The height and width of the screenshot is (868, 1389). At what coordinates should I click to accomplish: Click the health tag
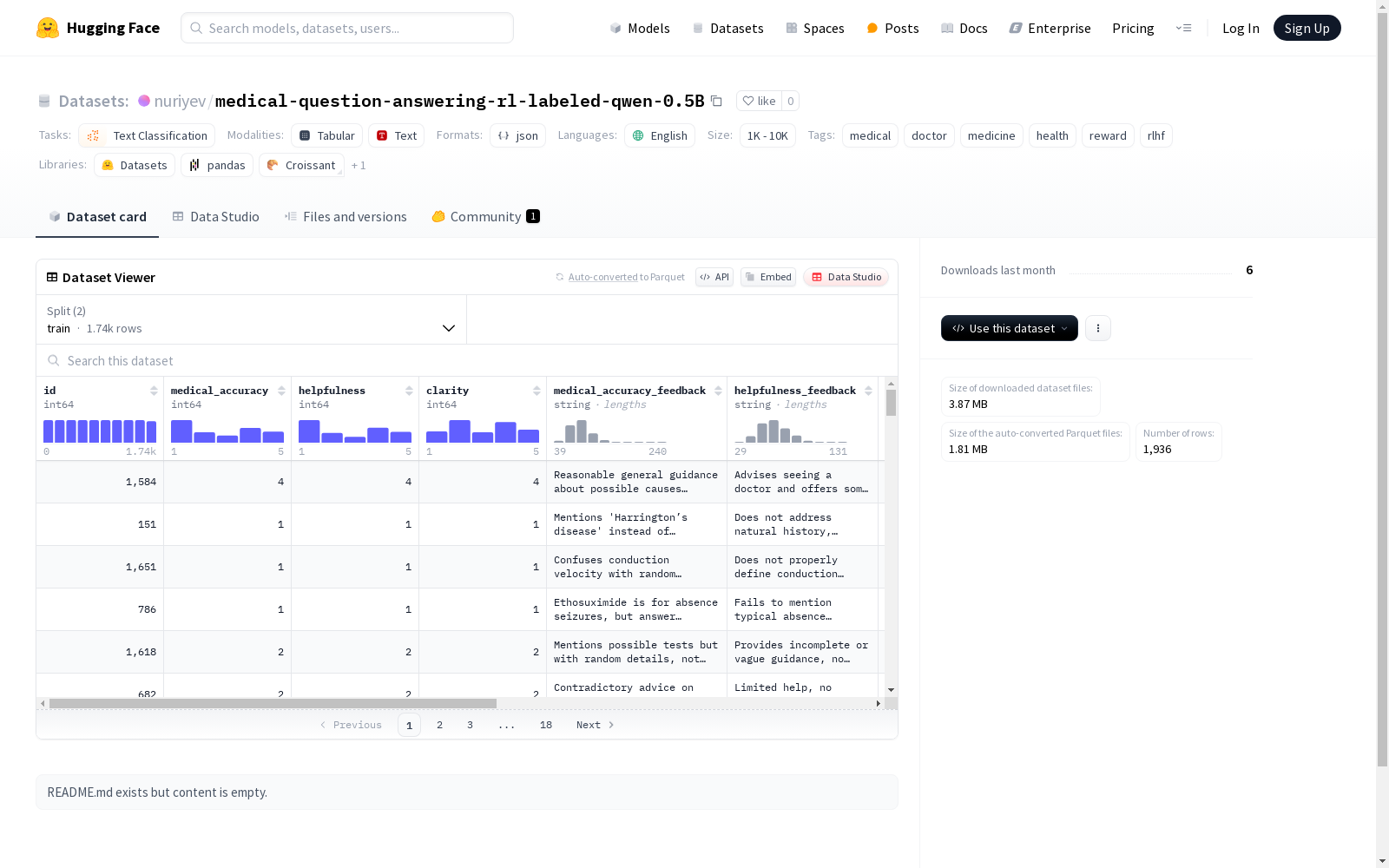point(1052,135)
